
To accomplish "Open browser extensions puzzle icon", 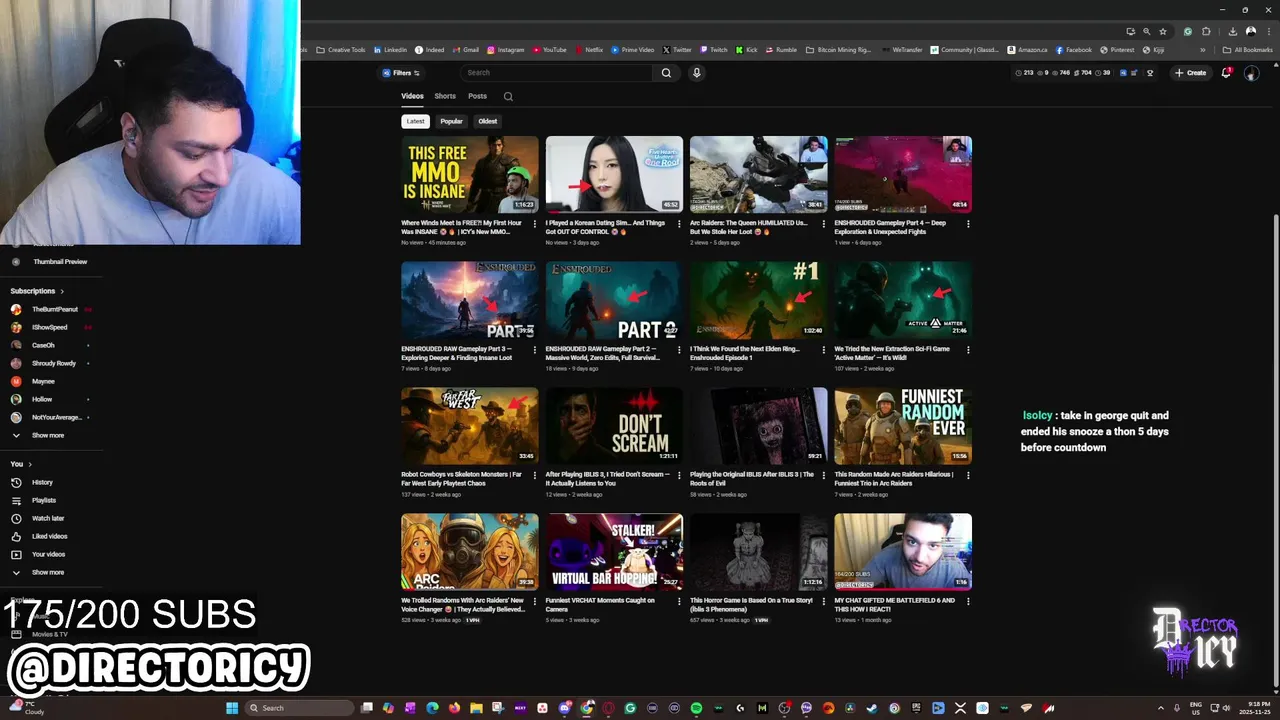I will tap(1206, 31).
